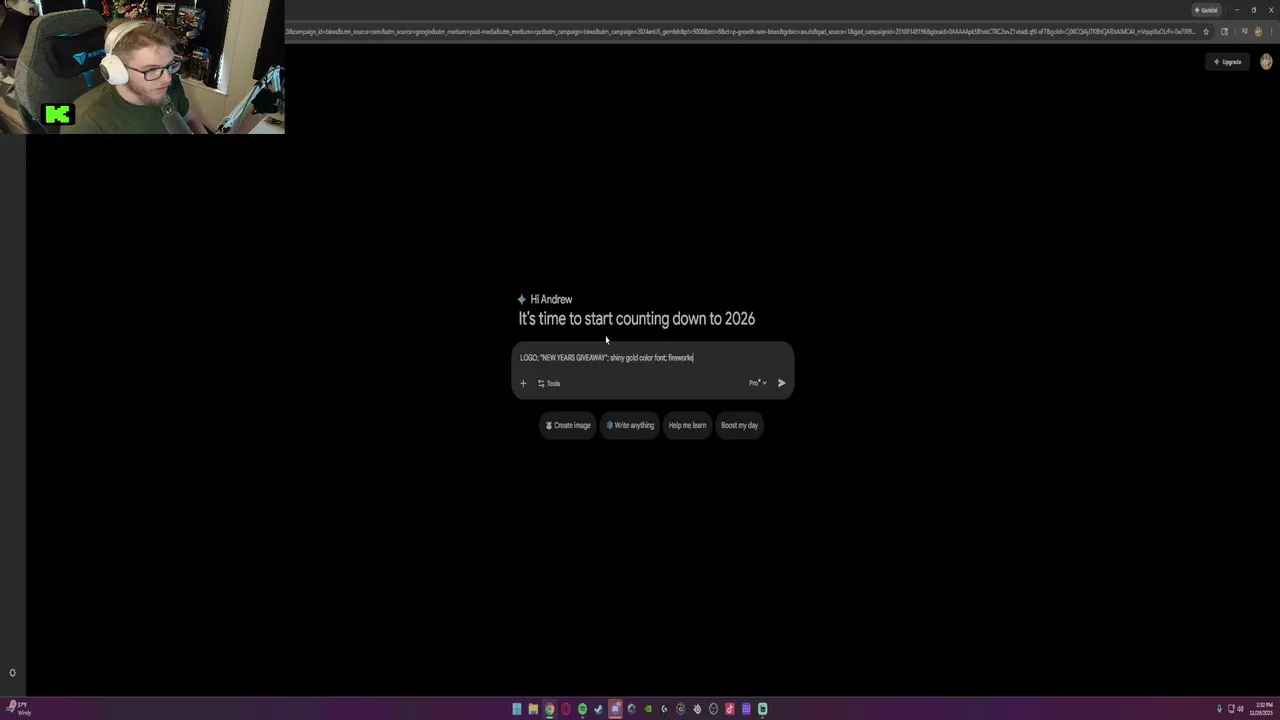The width and height of the screenshot is (1280, 720).
Task: Click into the prompt text field
Action: (652, 358)
